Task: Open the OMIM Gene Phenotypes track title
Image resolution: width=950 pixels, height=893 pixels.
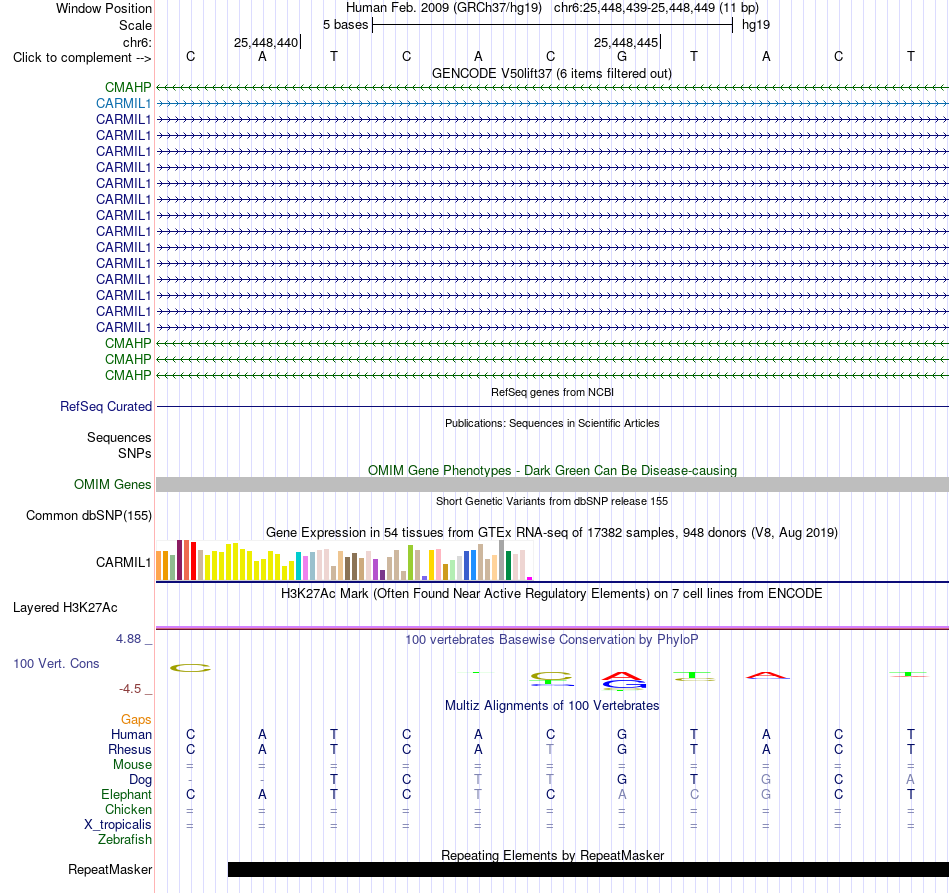Action: click(x=552, y=471)
